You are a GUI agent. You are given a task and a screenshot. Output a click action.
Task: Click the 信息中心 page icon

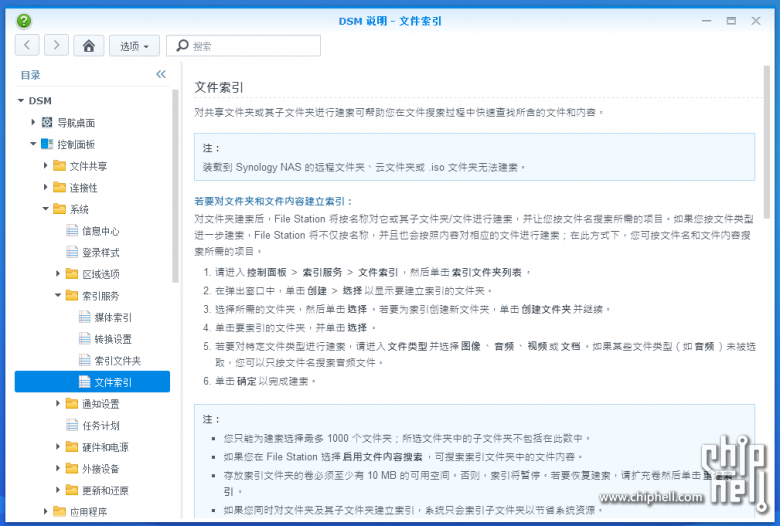[x=72, y=230]
